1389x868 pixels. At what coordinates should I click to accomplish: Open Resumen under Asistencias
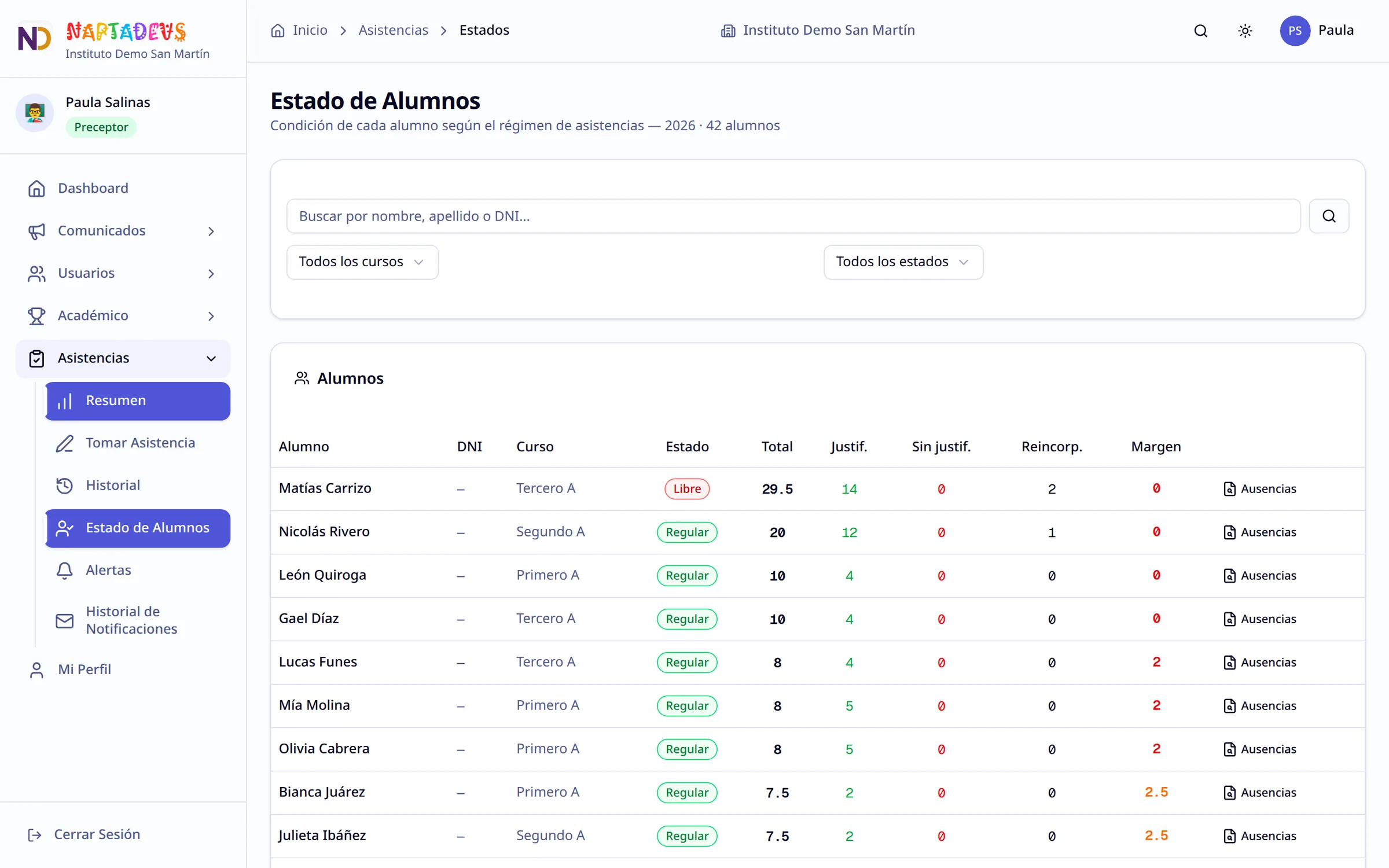(x=138, y=401)
